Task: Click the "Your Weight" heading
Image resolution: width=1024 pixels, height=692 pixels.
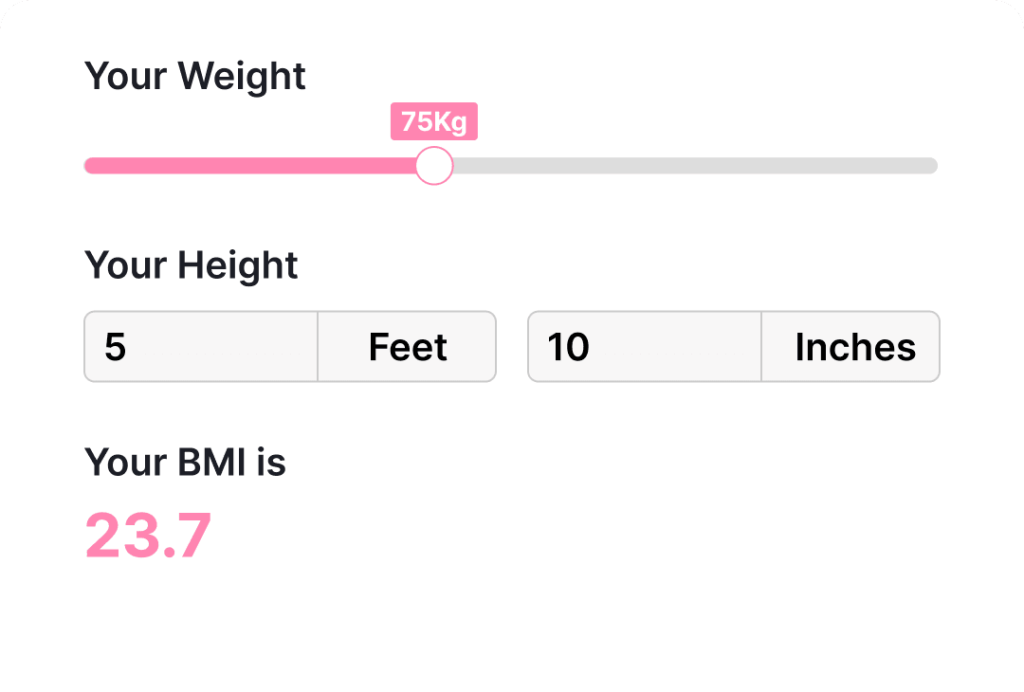Action: pyautogui.click(x=195, y=76)
